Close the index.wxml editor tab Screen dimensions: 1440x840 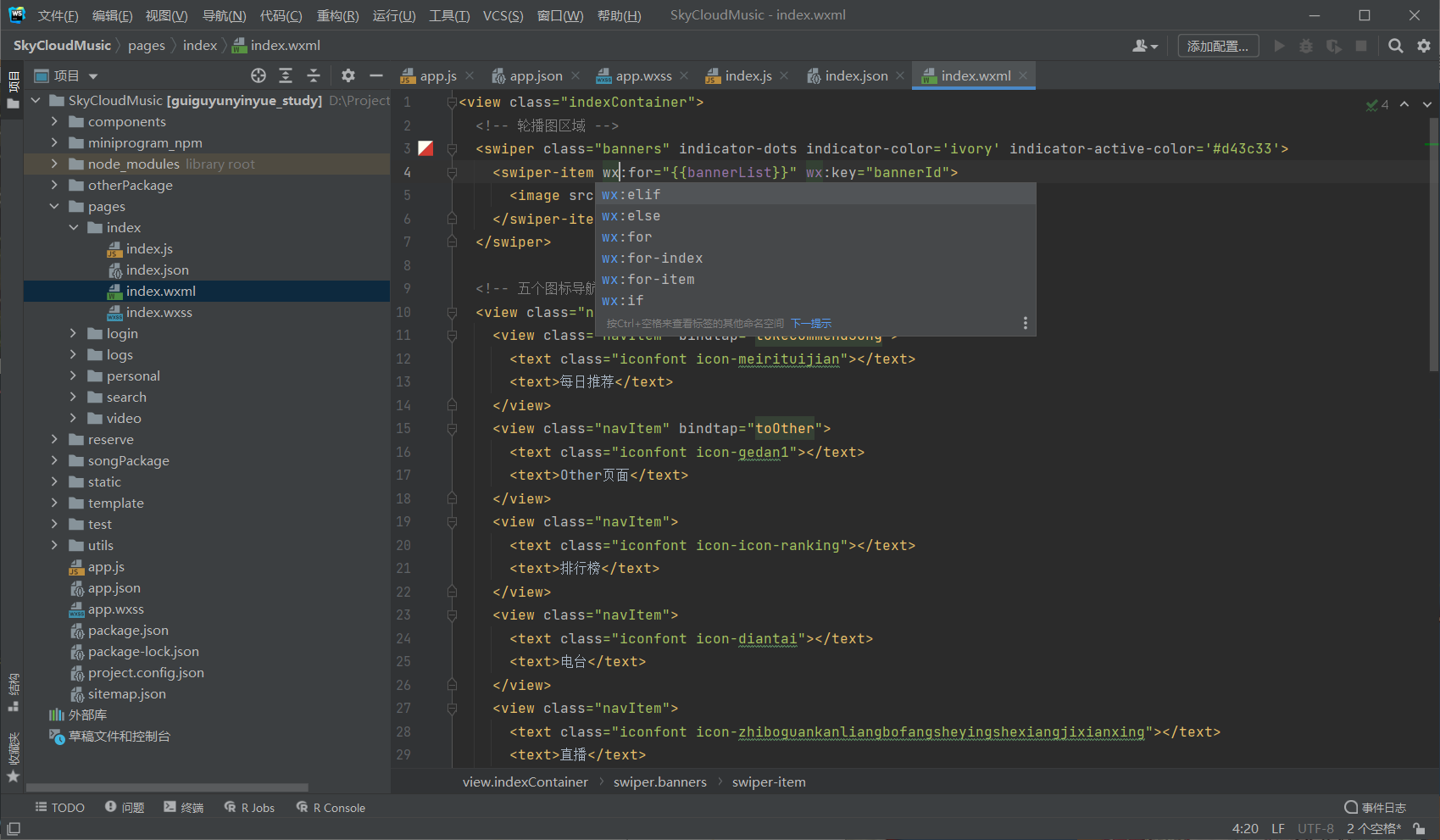(x=1023, y=75)
